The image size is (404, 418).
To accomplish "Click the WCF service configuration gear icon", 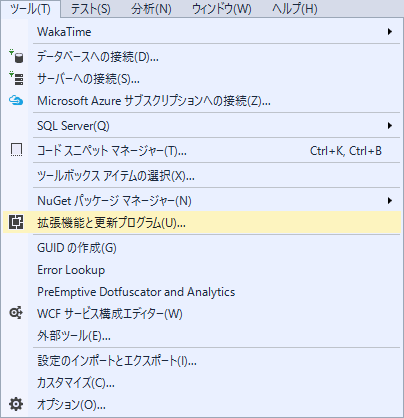I will 16,313.
